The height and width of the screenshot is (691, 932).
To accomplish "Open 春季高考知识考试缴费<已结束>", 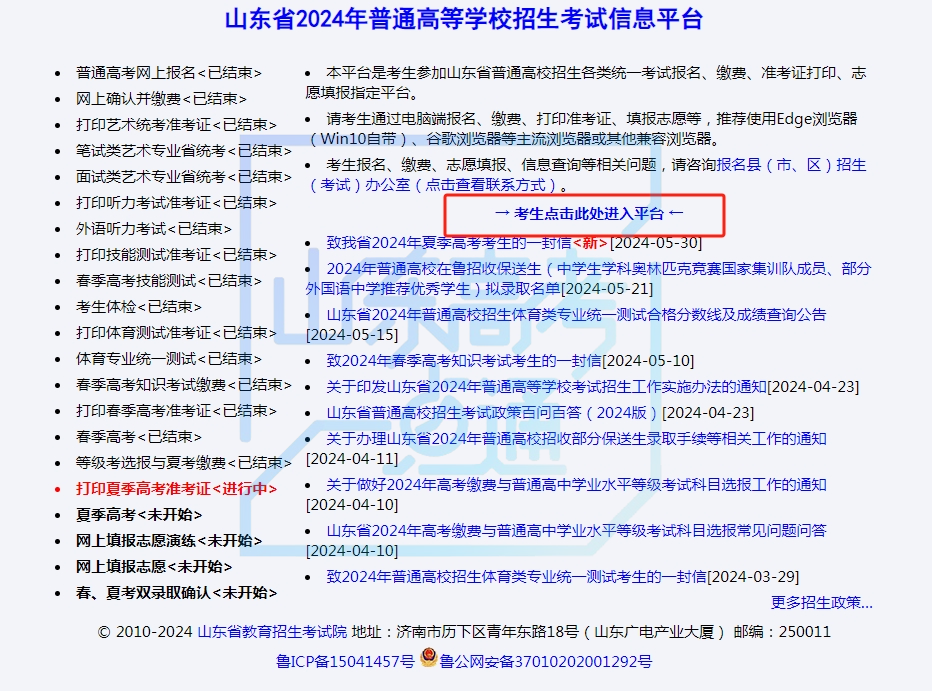I will tap(184, 385).
